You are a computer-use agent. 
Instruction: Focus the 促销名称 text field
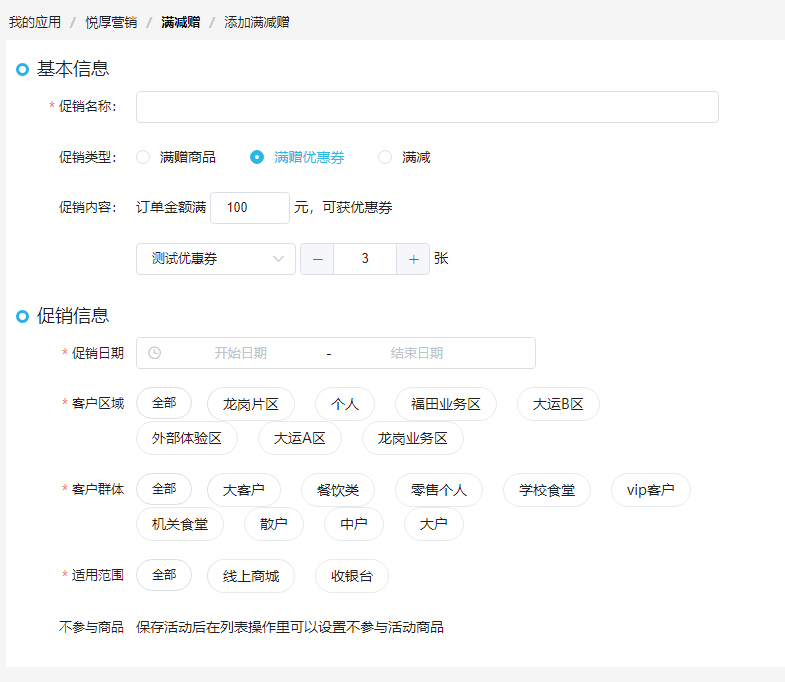pos(427,107)
